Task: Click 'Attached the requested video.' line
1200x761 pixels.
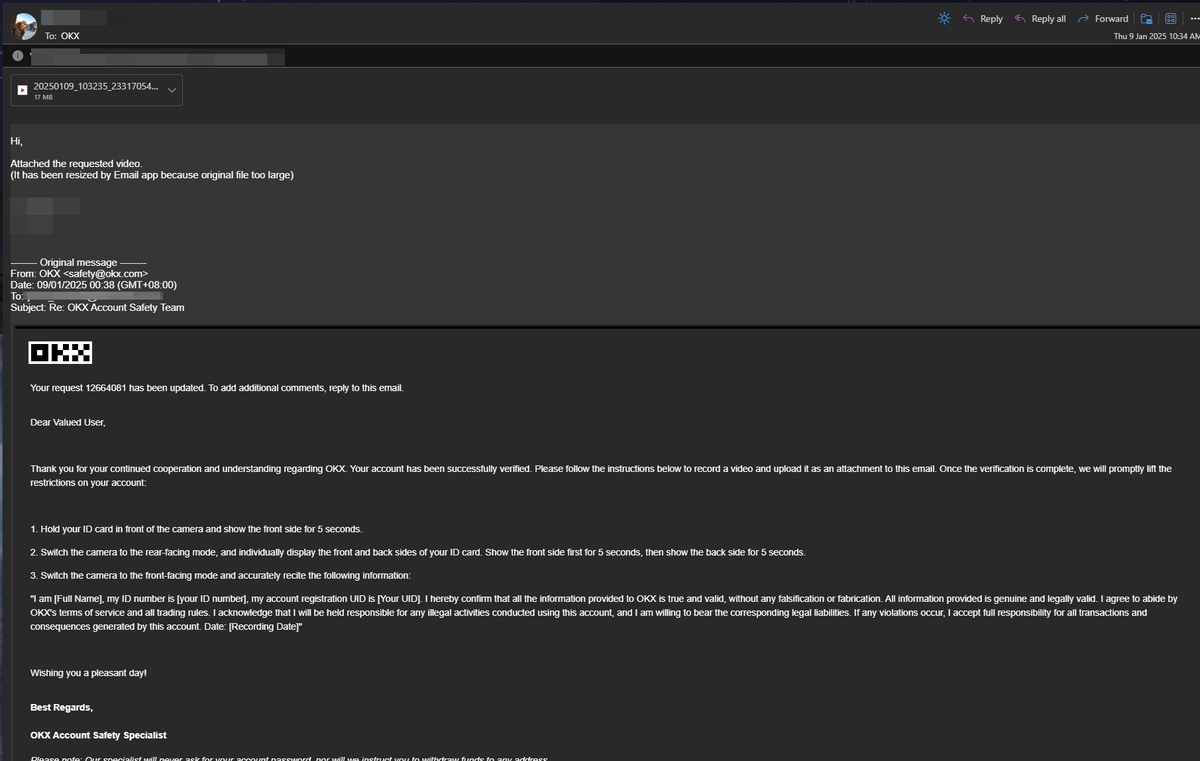Action: coord(76,163)
